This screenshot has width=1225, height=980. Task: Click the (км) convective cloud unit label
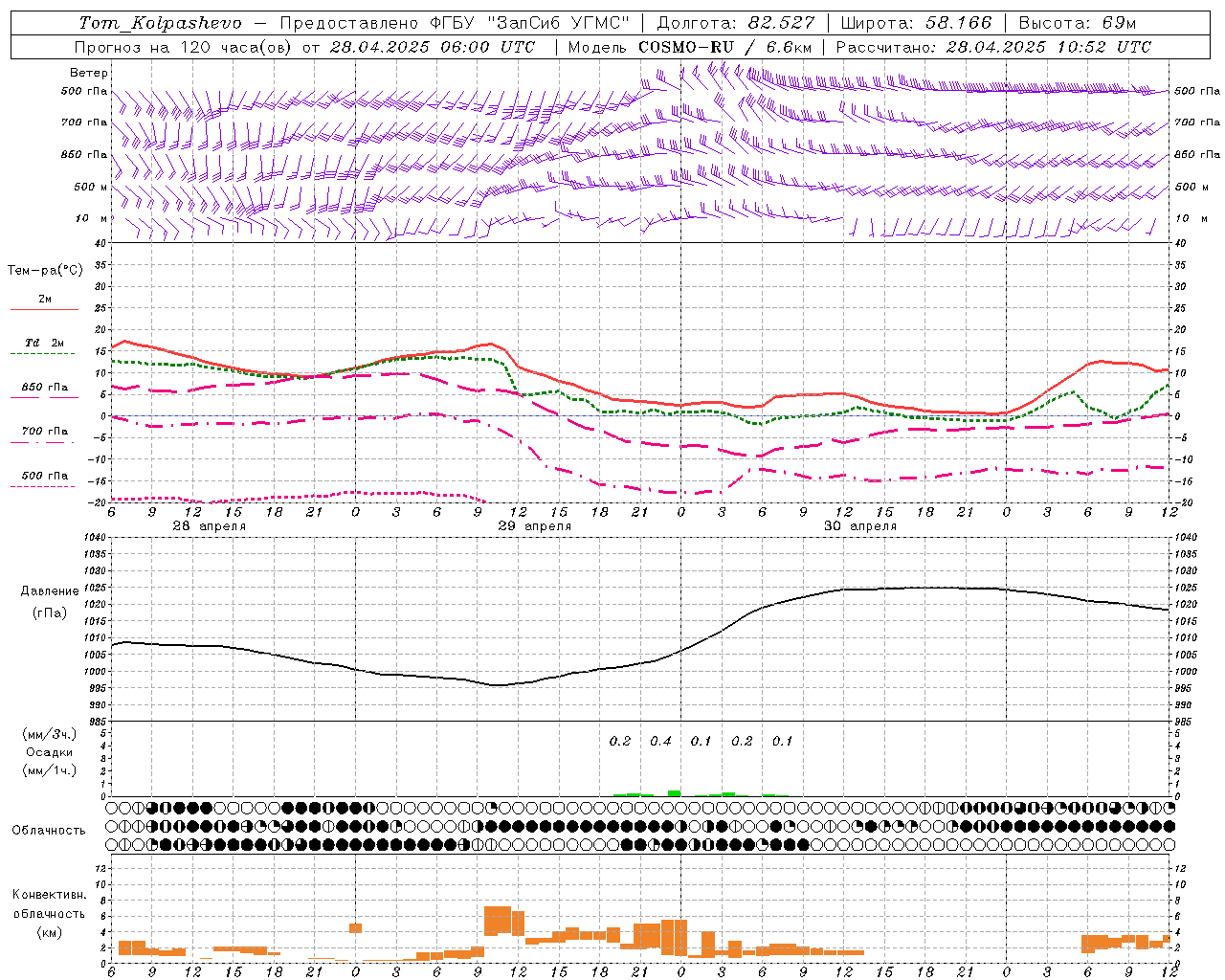click(x=50, y=931)
